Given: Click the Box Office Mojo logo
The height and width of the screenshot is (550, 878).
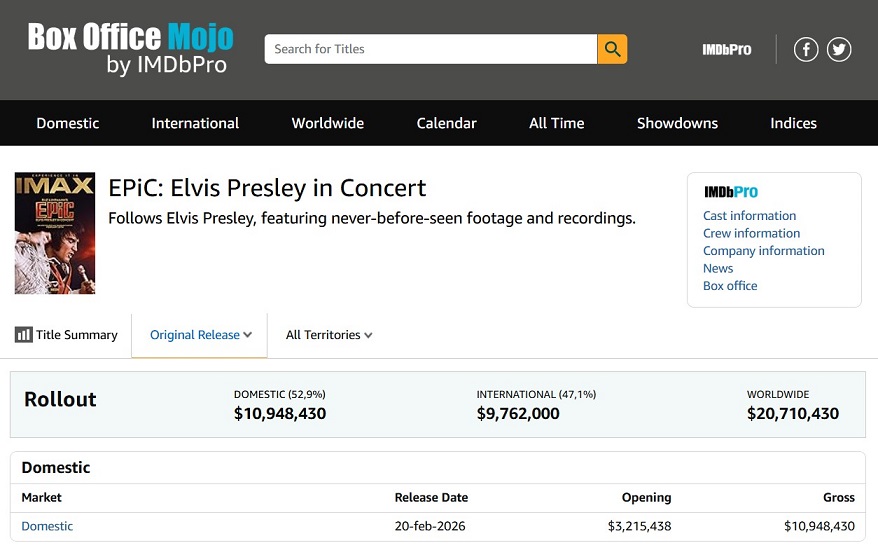Looking at the screenshot, I should coord(130,49).
